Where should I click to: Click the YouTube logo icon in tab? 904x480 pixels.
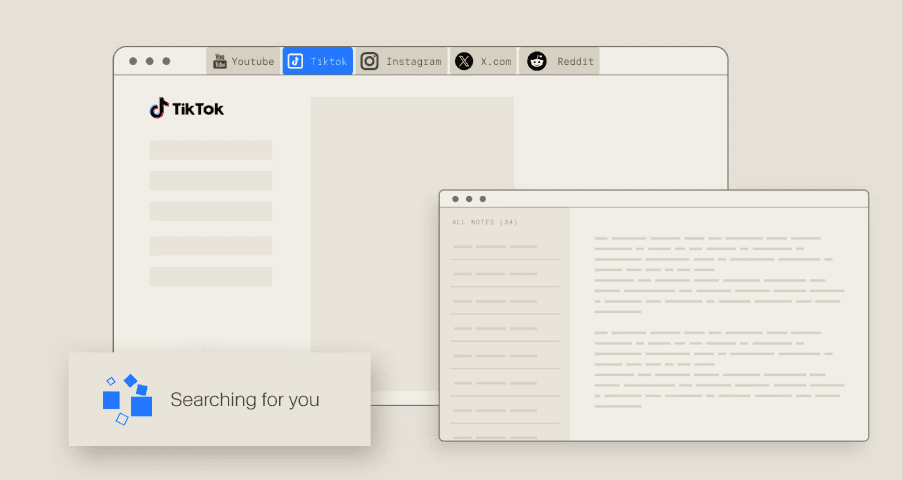click(220, 61)
